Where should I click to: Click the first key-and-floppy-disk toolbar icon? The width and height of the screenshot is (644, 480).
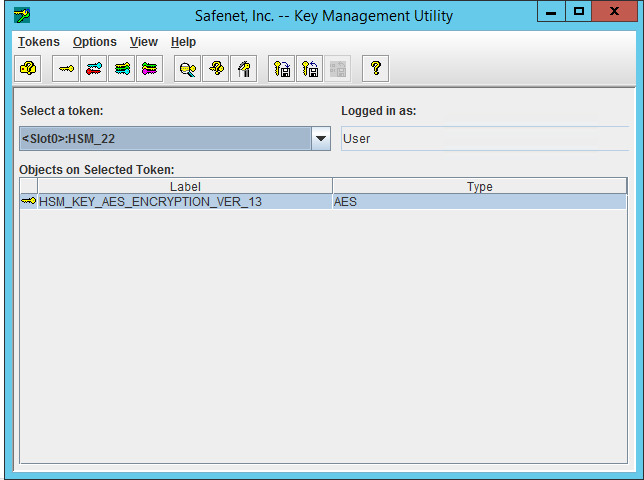(x=282, y=69)
